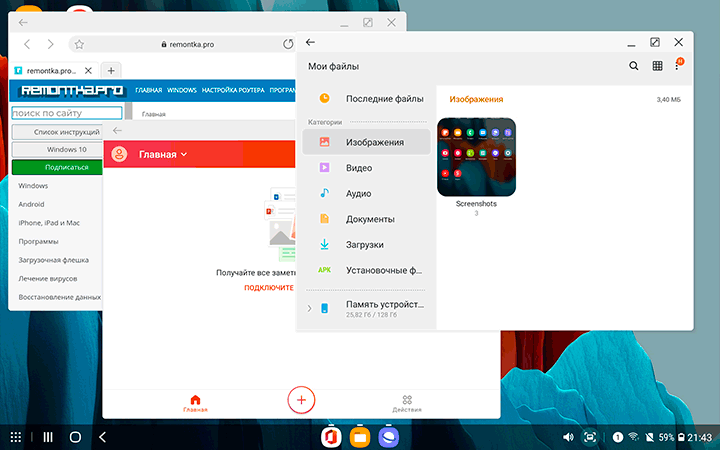Go back in My Files window
Image resolution: width=720 pixels, height=450 pixels.
click(x=310, y=42)
